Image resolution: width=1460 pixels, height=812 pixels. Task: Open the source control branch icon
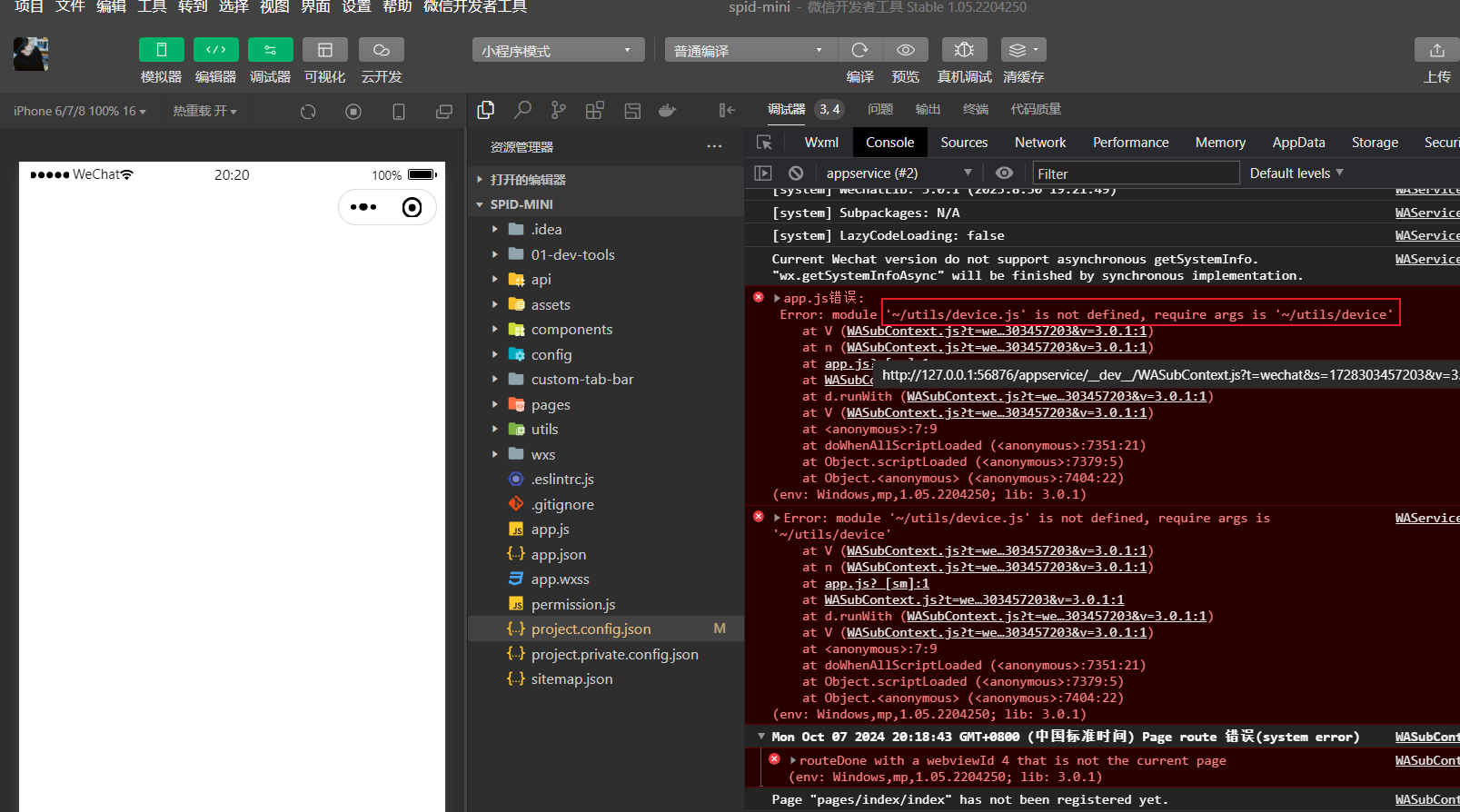tap(559, 110)
